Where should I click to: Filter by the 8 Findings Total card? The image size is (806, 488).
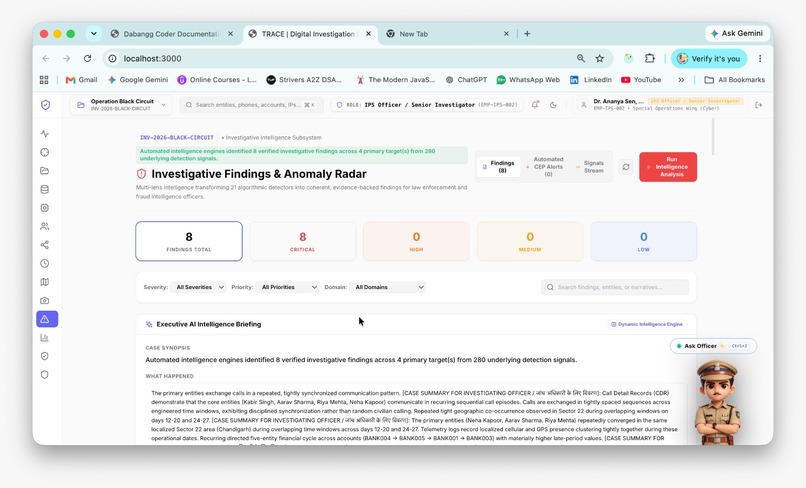[189, 241]
